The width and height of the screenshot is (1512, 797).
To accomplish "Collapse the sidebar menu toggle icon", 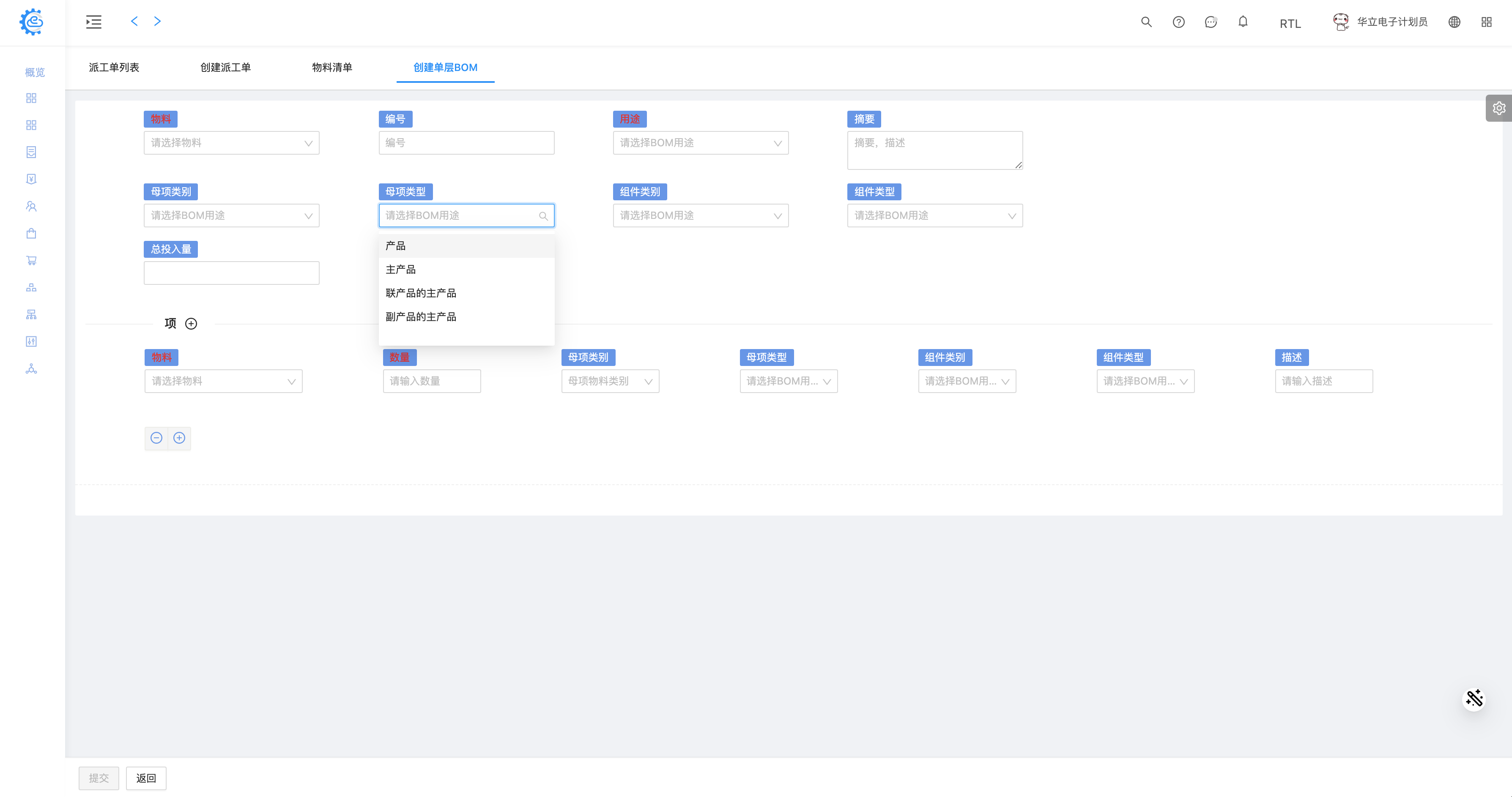I will [93, 22].
